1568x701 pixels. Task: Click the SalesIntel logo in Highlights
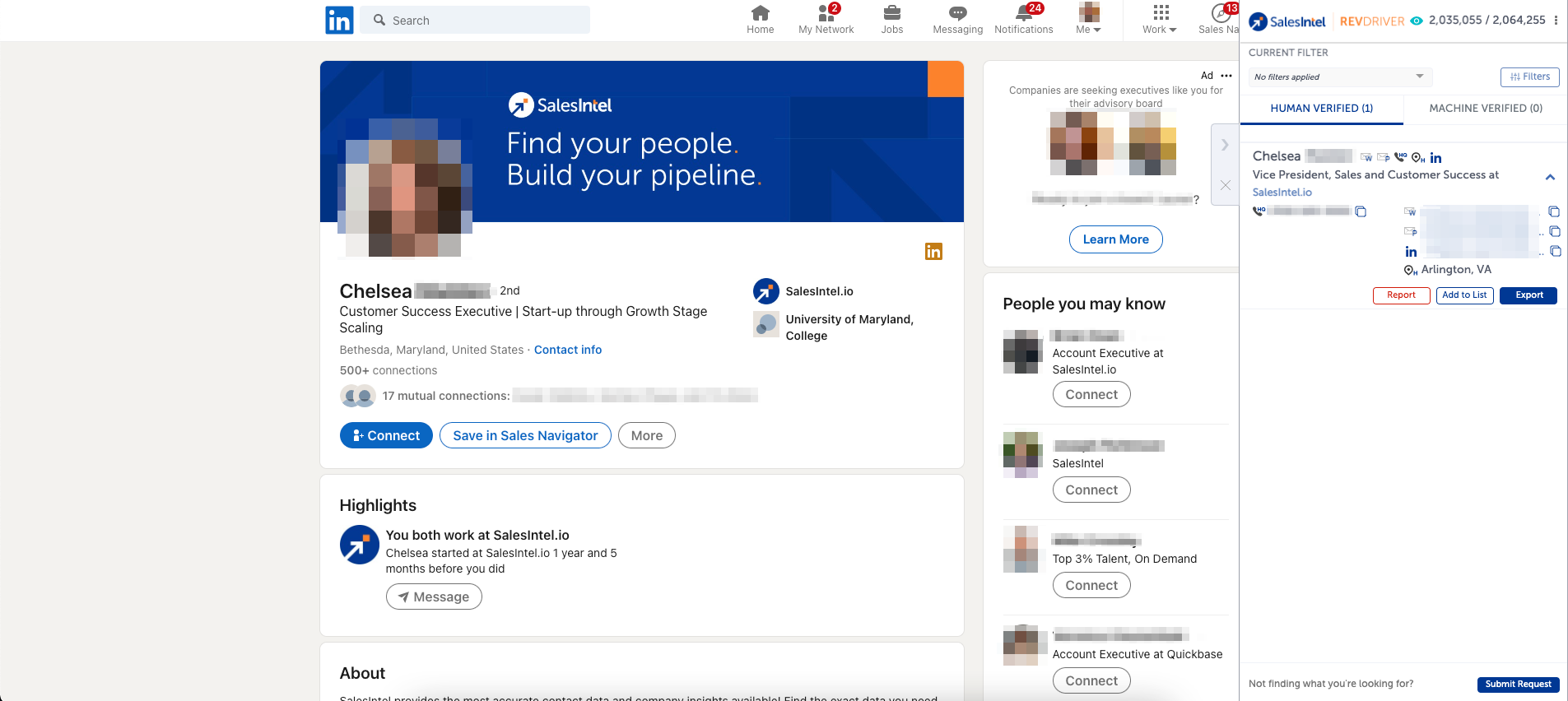[x=359, y=545]
